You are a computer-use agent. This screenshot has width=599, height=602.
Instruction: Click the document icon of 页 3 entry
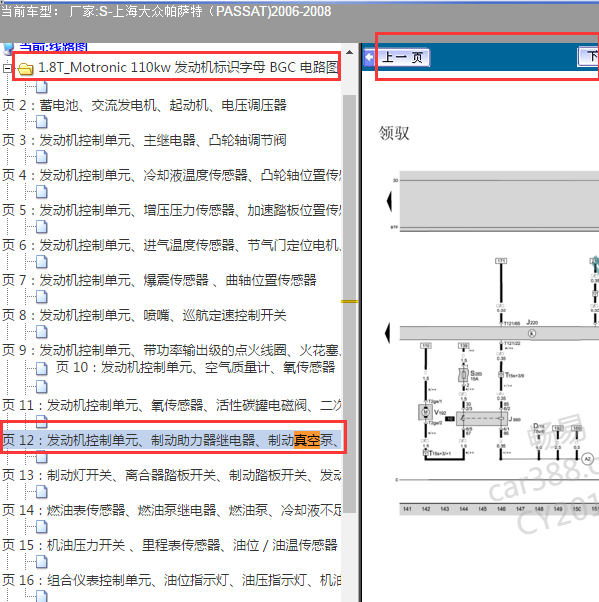(x=41, y=122)
